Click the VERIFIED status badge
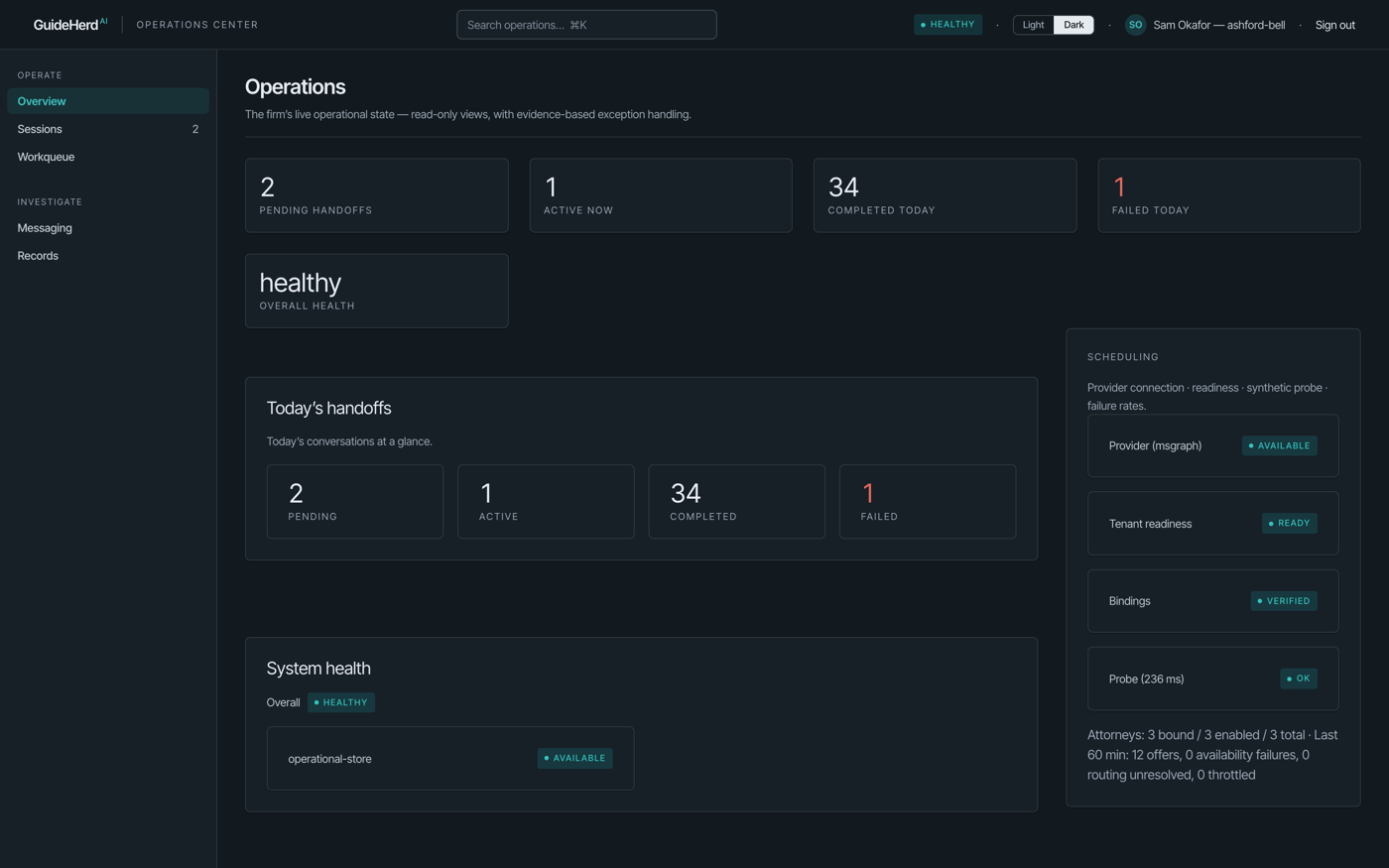This screenshot has height=868, width=1389. 1284,601
